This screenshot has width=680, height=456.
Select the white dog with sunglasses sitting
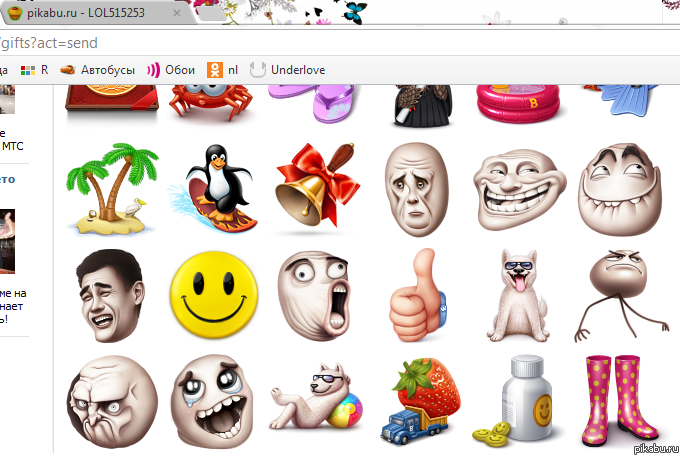click(517, 294)
